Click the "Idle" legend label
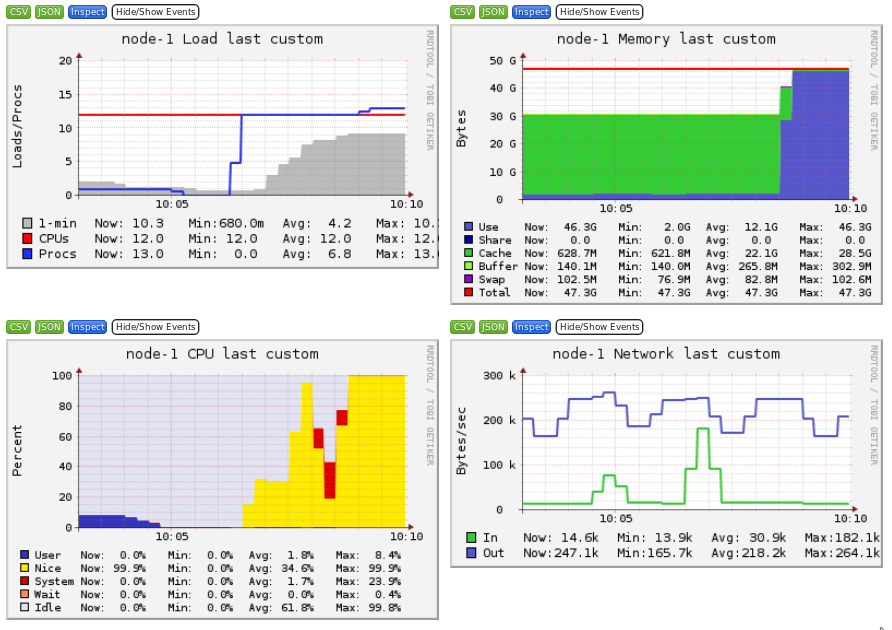Viewport: 892px width, 630px height. [x=48, y=607]
